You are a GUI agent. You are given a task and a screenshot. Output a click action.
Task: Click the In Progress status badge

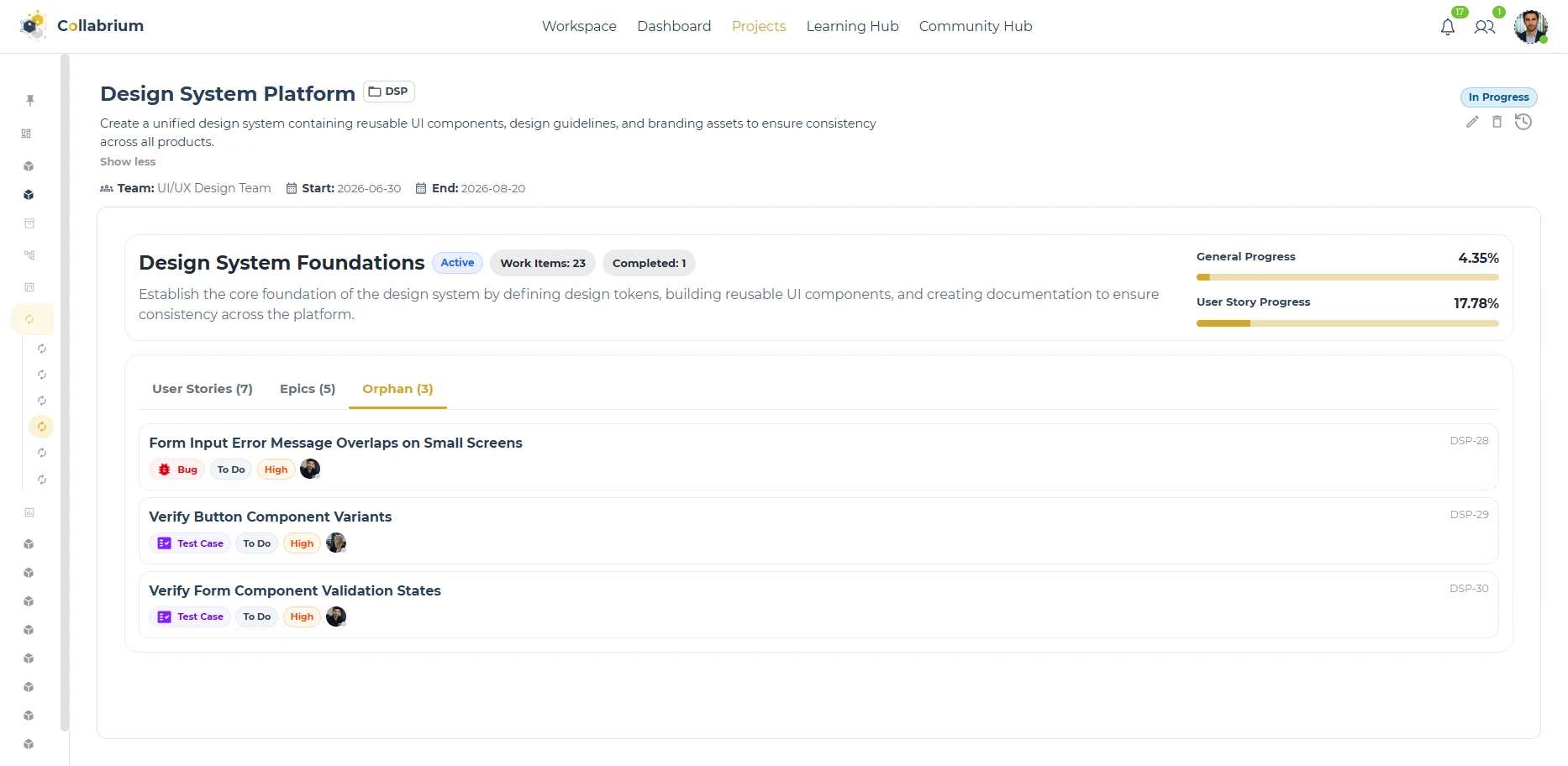point(1499,97)
